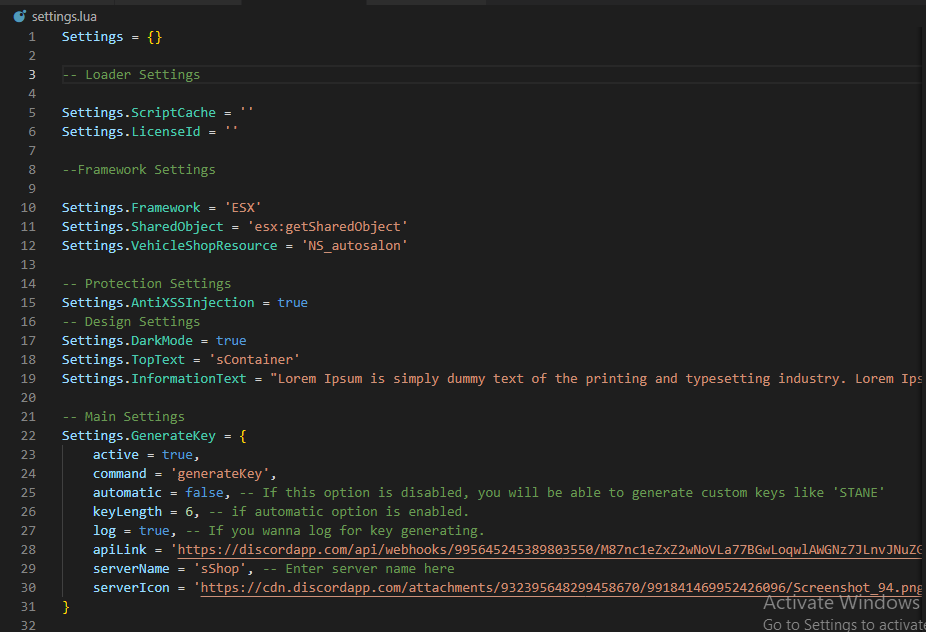Click the 'sShop' serverName string
The height and width of the screenshot is (632, 926).
(x=220, y=568)
